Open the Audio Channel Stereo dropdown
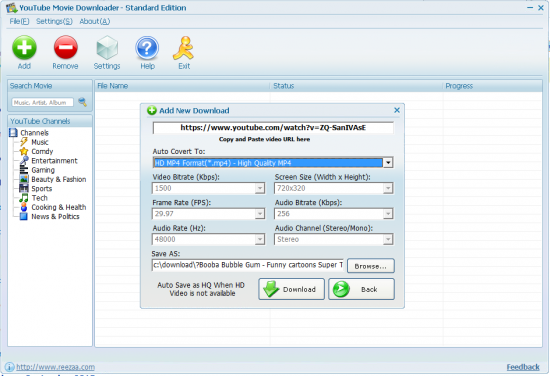Image resolution: width=550 pixels, height=376 pixels. (388, 240)
